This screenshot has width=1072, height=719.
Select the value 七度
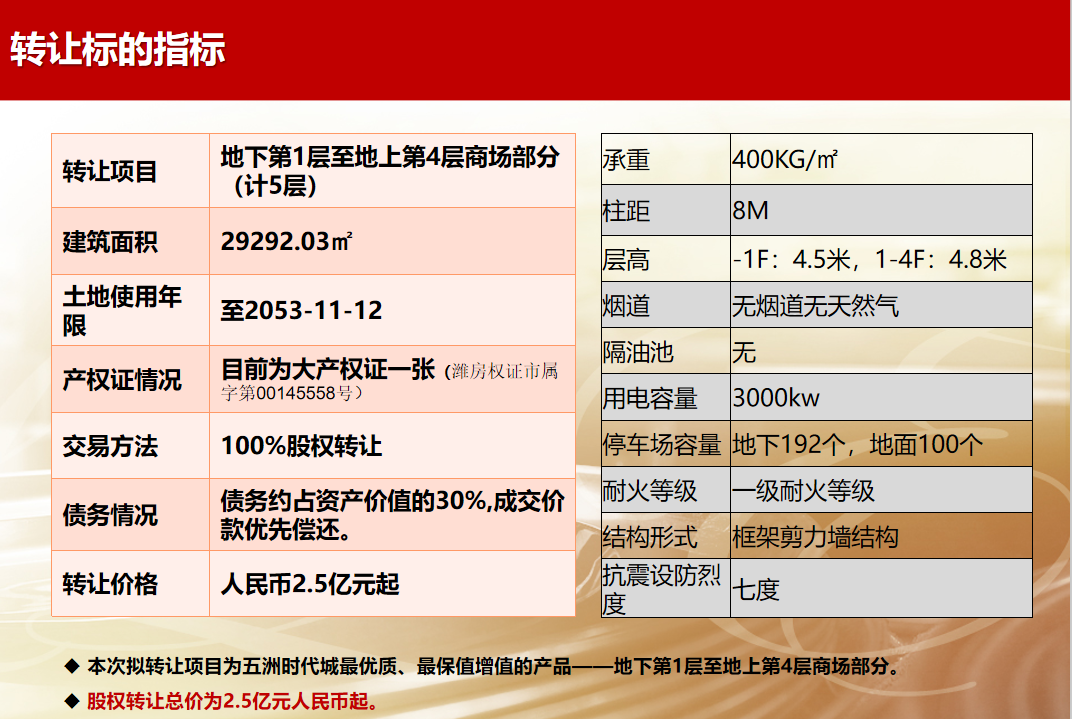[756, 589]
